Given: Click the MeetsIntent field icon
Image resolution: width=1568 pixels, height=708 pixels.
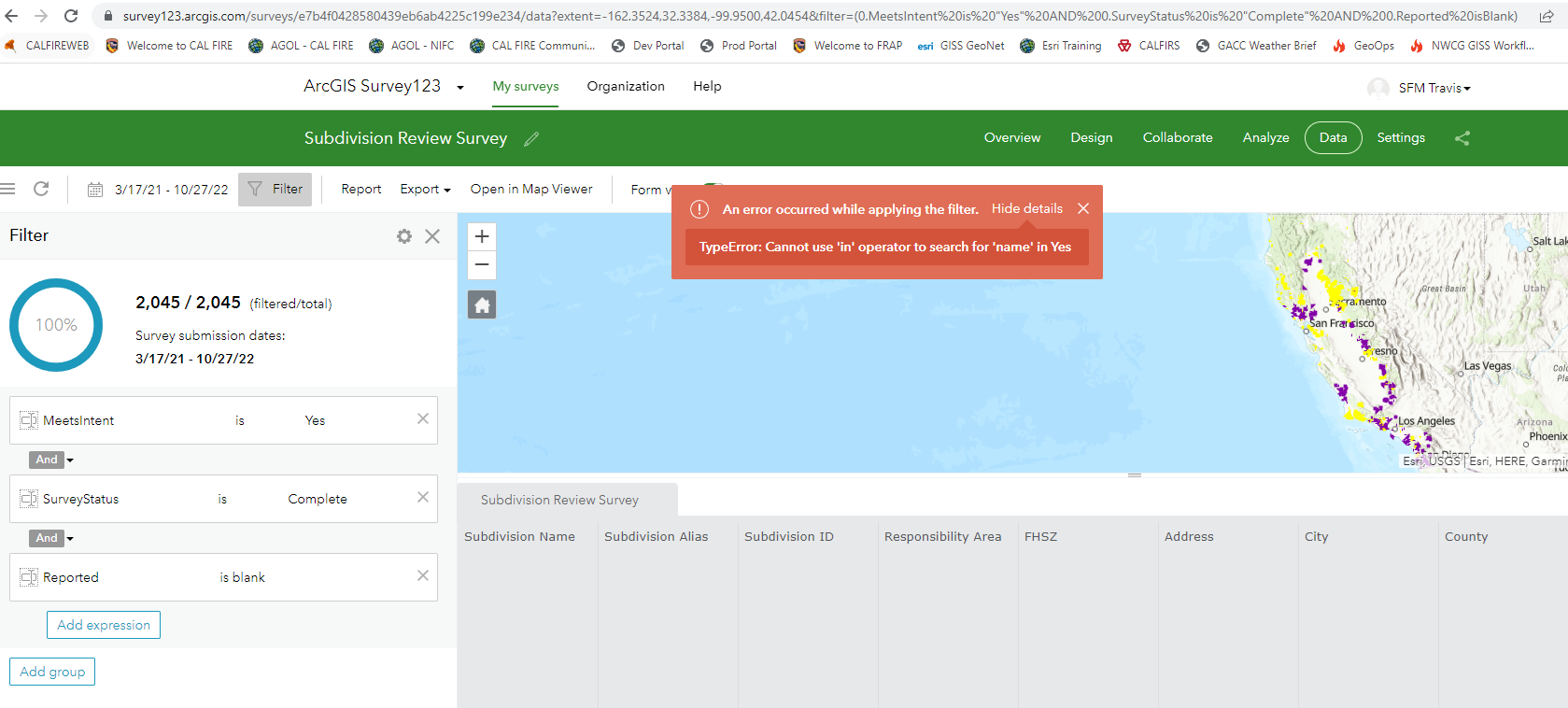Looking at the screenshot, I should coord(29,420).
